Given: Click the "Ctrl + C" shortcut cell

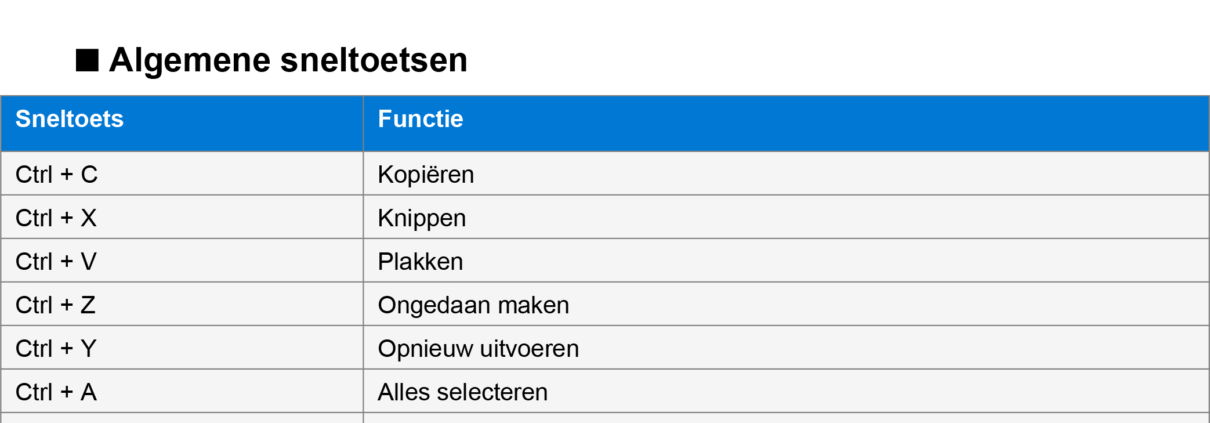Looking at the screenshot, I should coord(57,175).
